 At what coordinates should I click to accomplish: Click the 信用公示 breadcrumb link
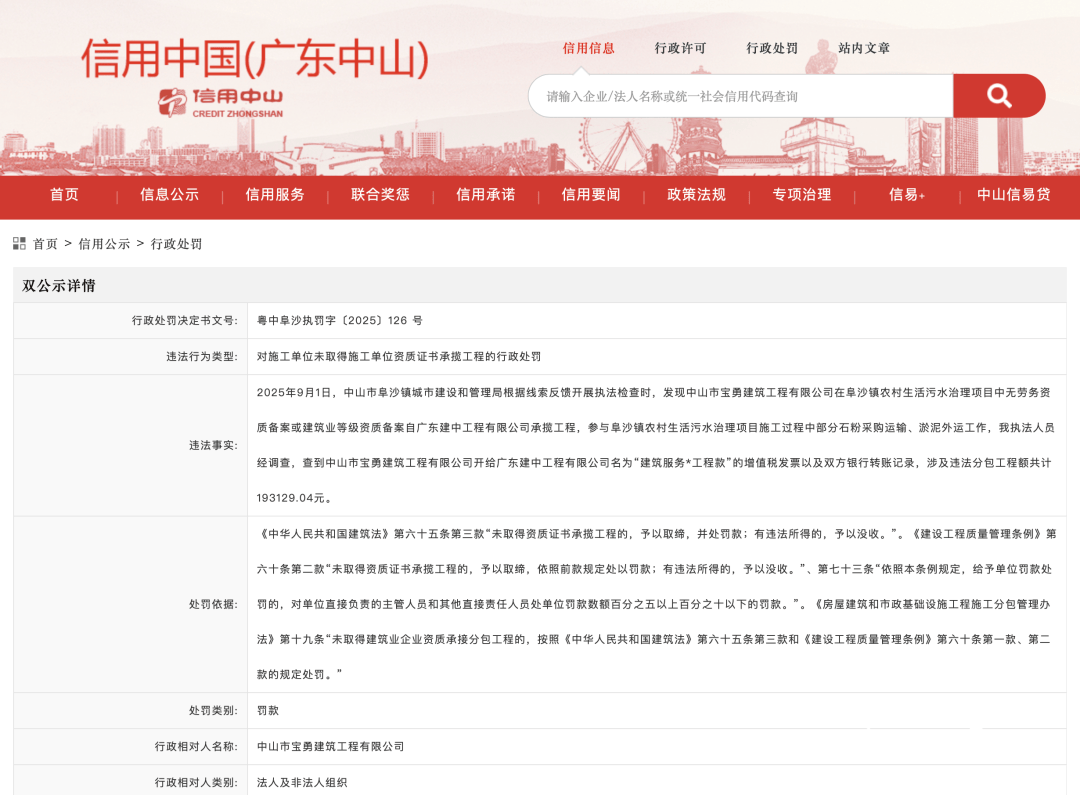click(x=104, y=244)
